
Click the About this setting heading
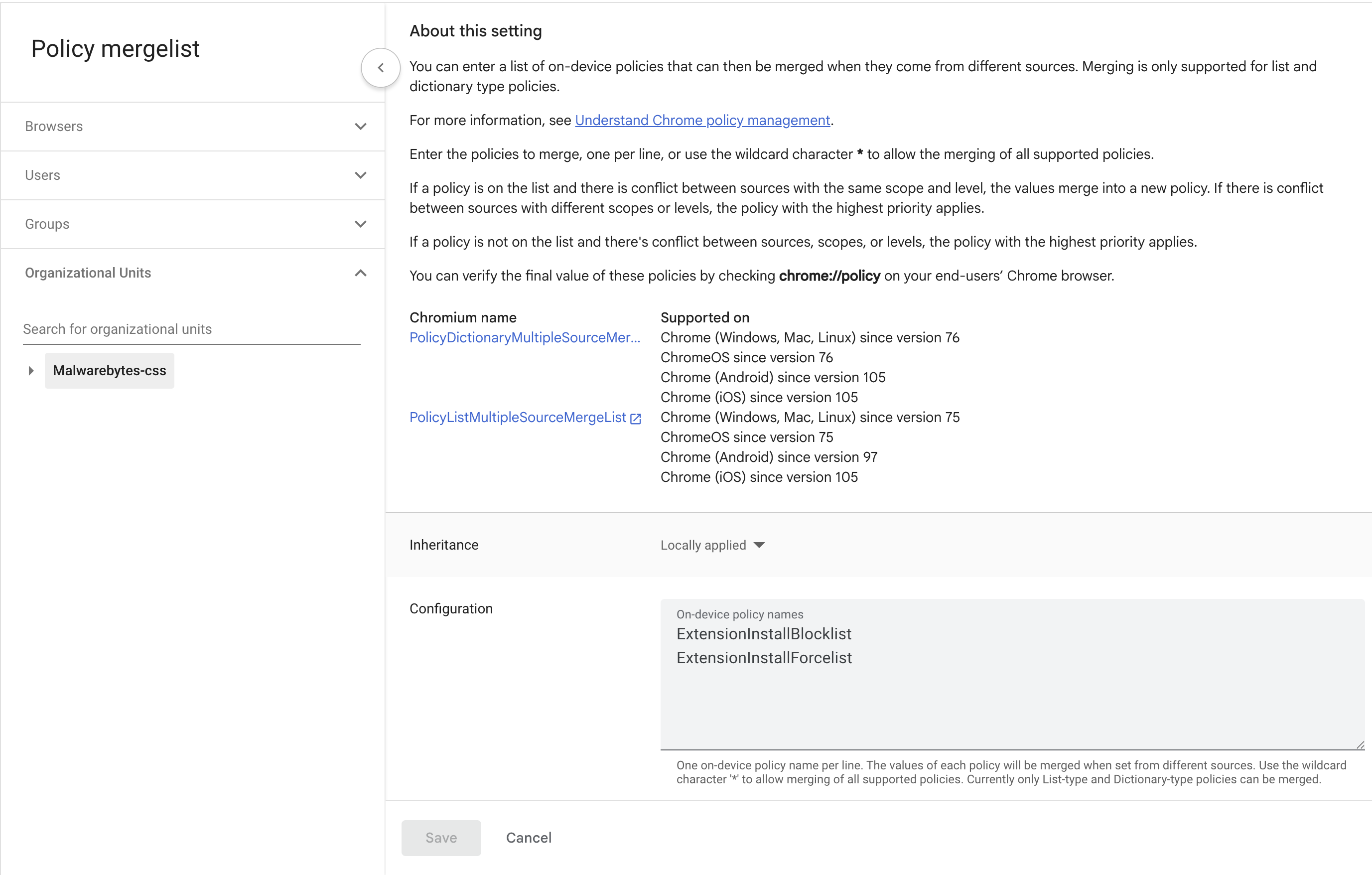(x=476, y=31)
